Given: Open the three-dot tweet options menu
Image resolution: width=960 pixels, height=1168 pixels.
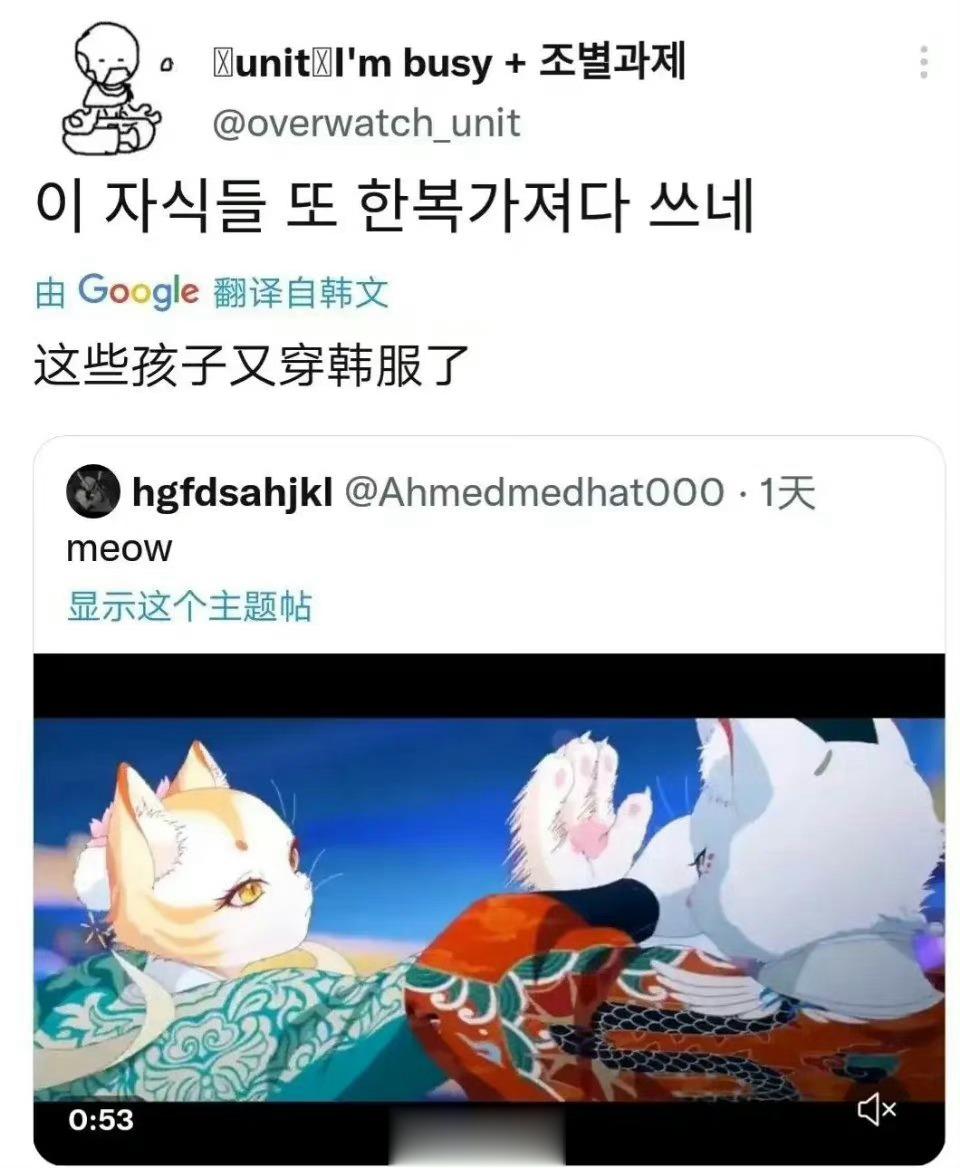Looking at the screenshot, I should click(x=924, y=62).
